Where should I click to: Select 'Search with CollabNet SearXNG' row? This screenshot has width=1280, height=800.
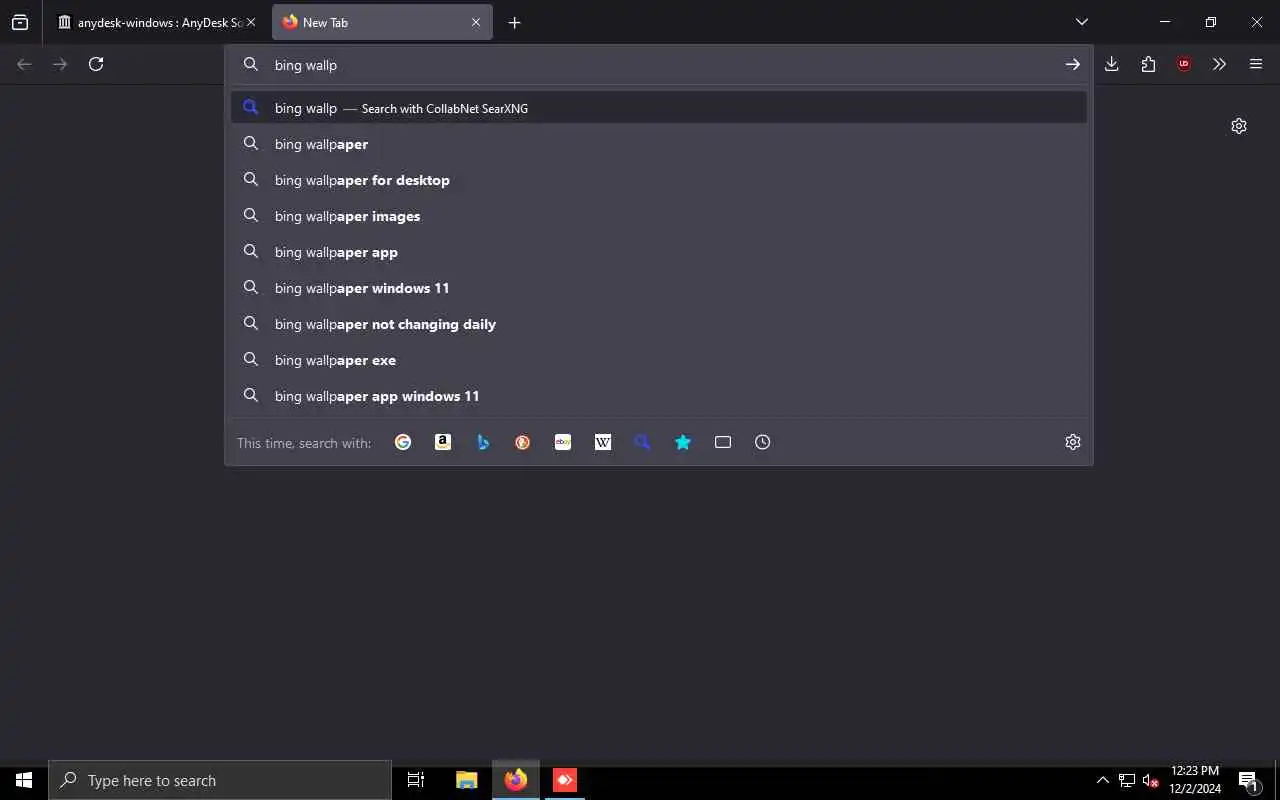659,108
